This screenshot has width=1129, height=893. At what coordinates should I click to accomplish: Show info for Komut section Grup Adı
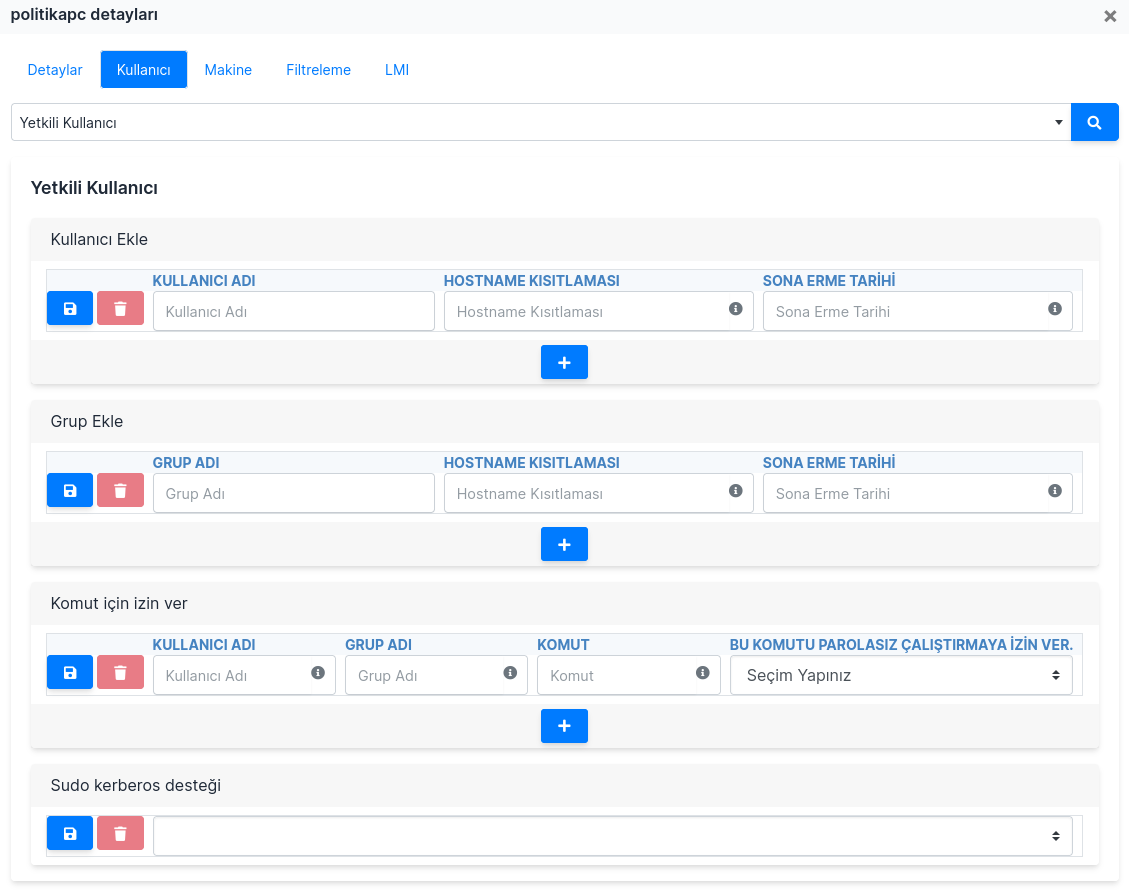(x=510, y=673)
